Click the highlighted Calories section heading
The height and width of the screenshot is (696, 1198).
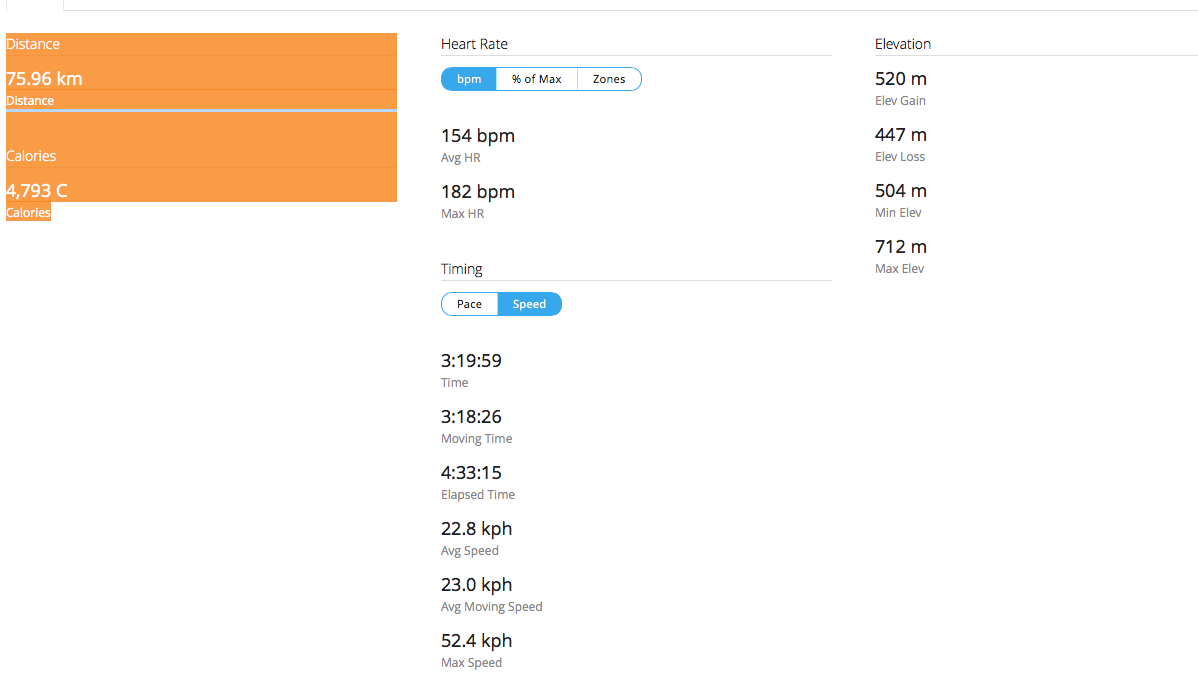pos(31,156)
